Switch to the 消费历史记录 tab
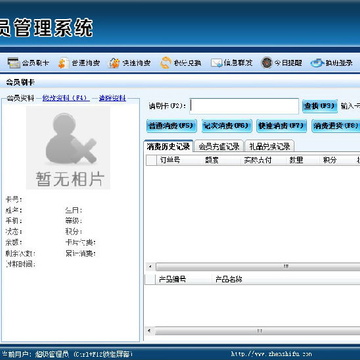 168,146
